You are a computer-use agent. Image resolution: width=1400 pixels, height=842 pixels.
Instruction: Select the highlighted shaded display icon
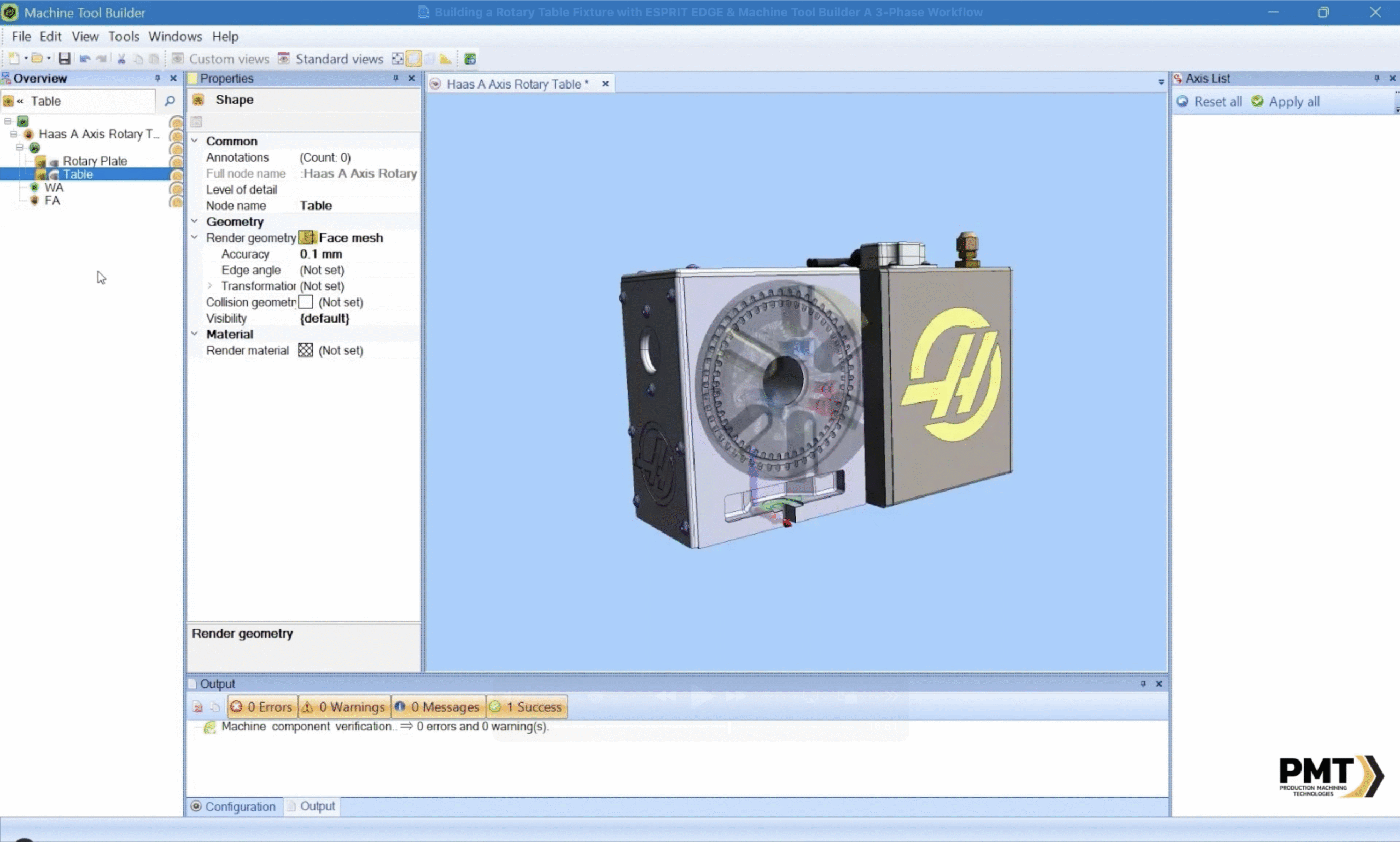pyautogui.click(x=413, y=59)
